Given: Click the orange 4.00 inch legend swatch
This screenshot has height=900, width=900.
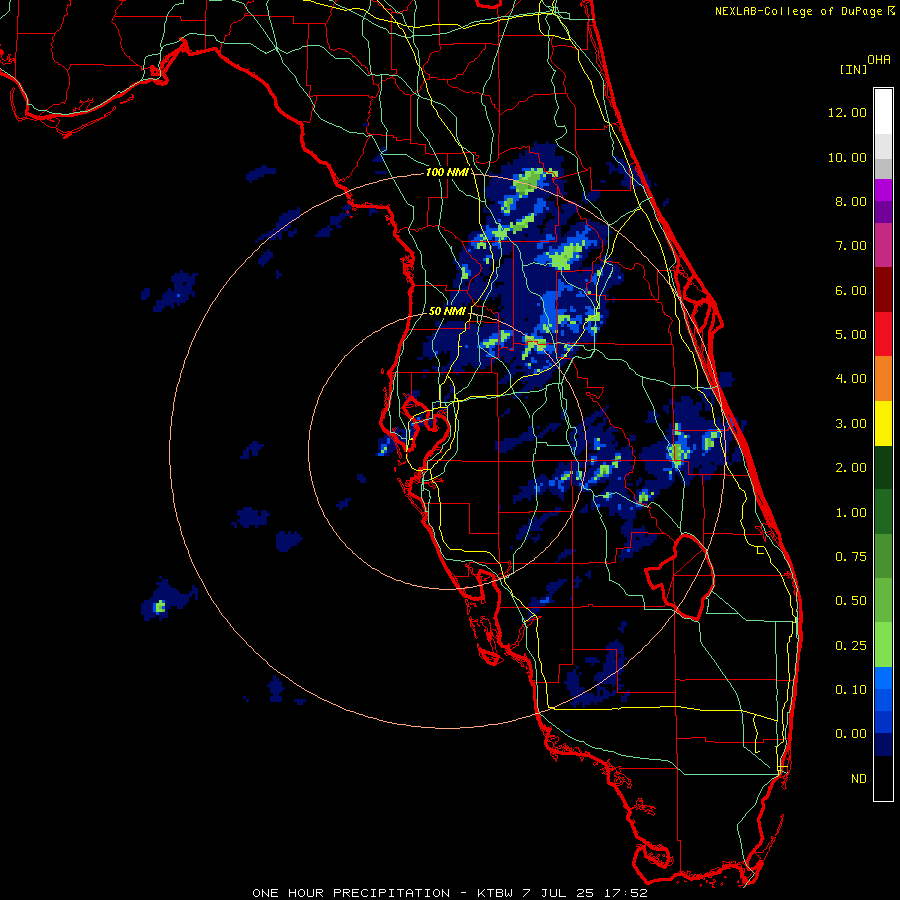Looking at the screenshot, I should [x=883, y=378].
